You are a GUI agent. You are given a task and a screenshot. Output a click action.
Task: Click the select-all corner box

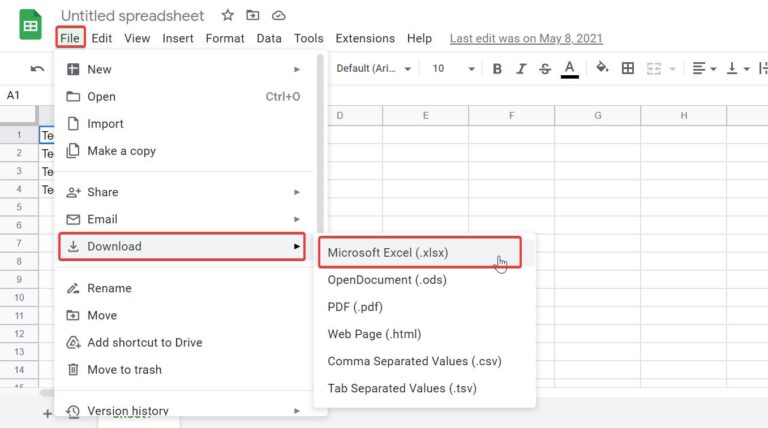pyautogui.click(x=19, y=116)
